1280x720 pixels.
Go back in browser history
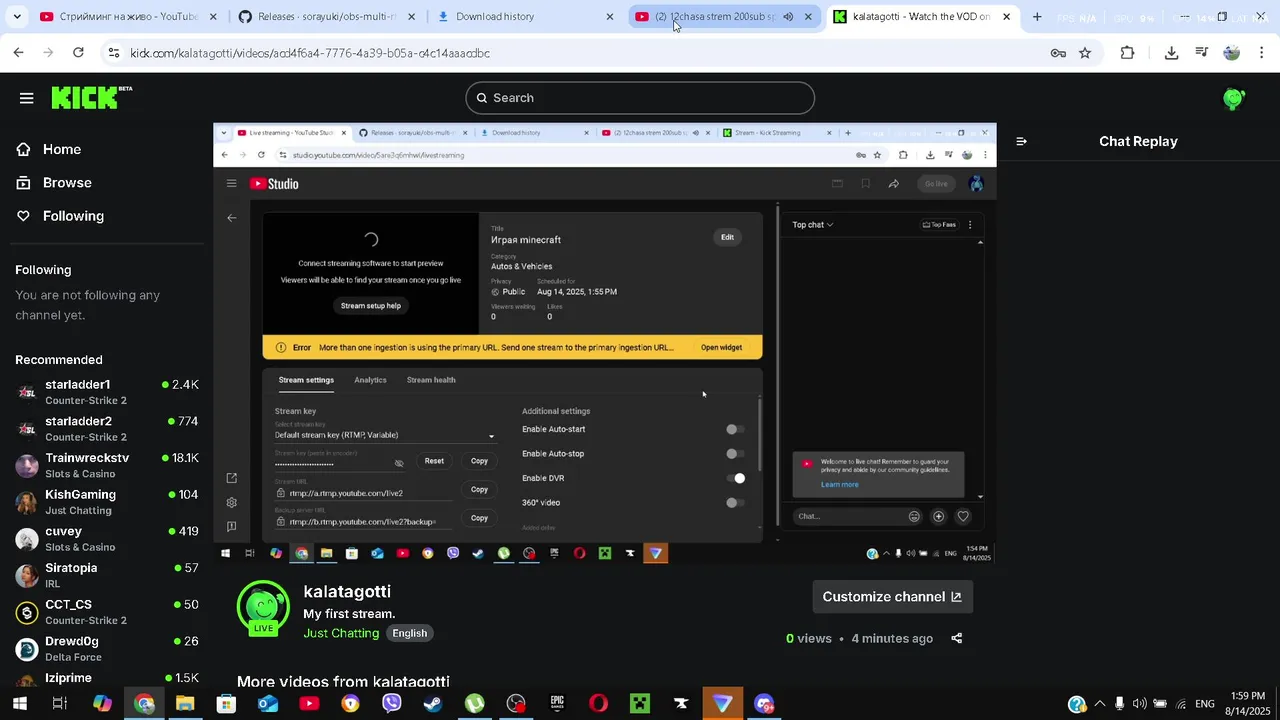19,53
